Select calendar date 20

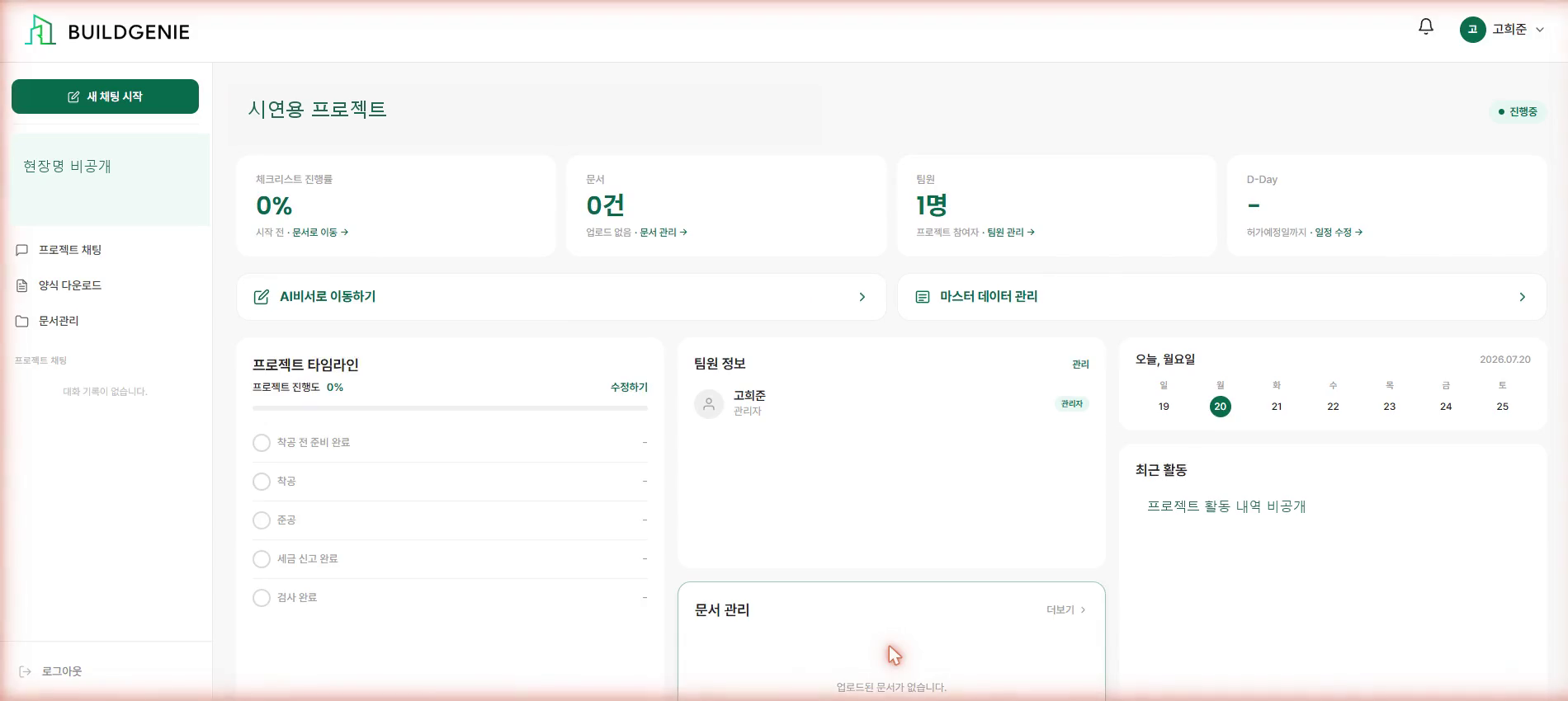pos(1220,407)
